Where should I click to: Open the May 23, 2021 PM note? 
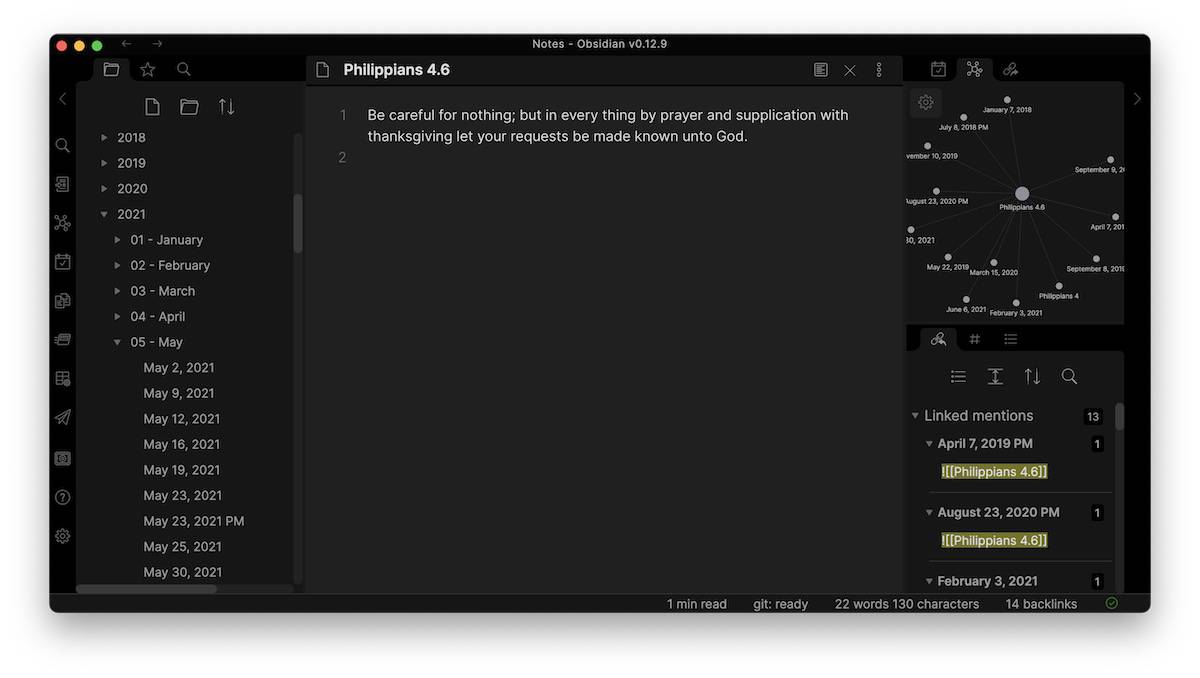click(194, 521)
